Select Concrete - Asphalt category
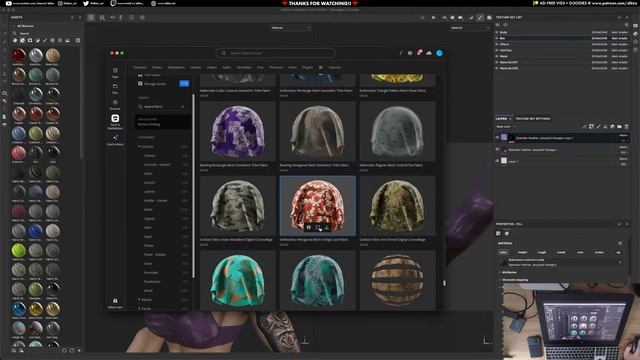 157,164
